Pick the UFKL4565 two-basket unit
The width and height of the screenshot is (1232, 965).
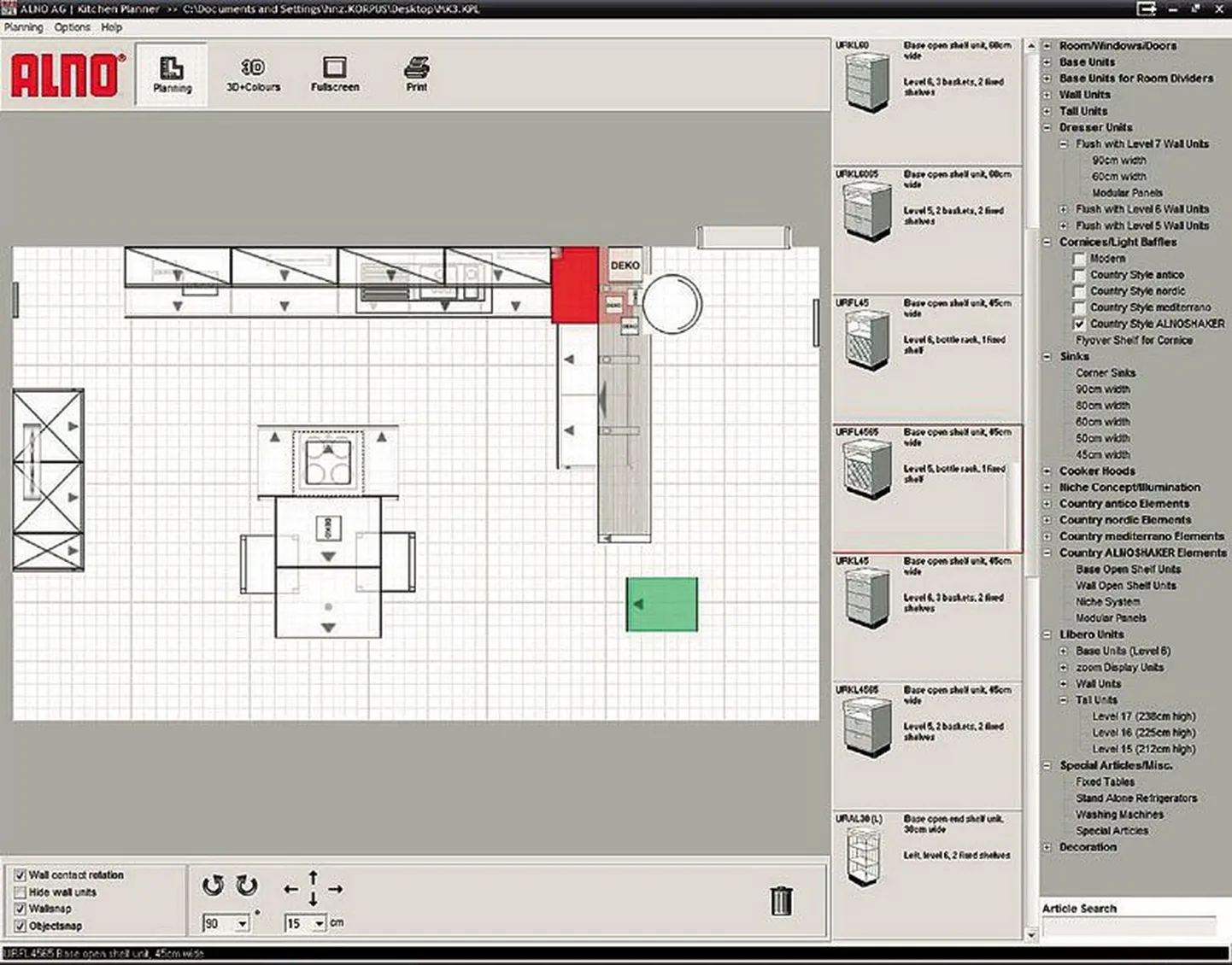[866, 727]
